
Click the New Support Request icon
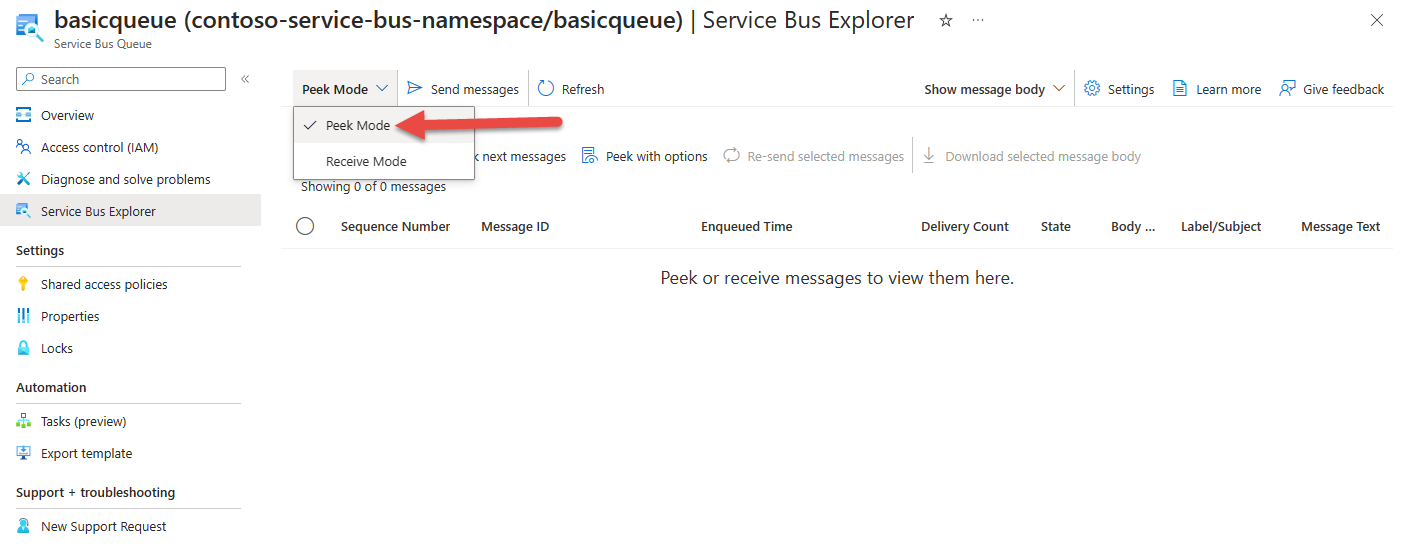(x=24, y=526)
